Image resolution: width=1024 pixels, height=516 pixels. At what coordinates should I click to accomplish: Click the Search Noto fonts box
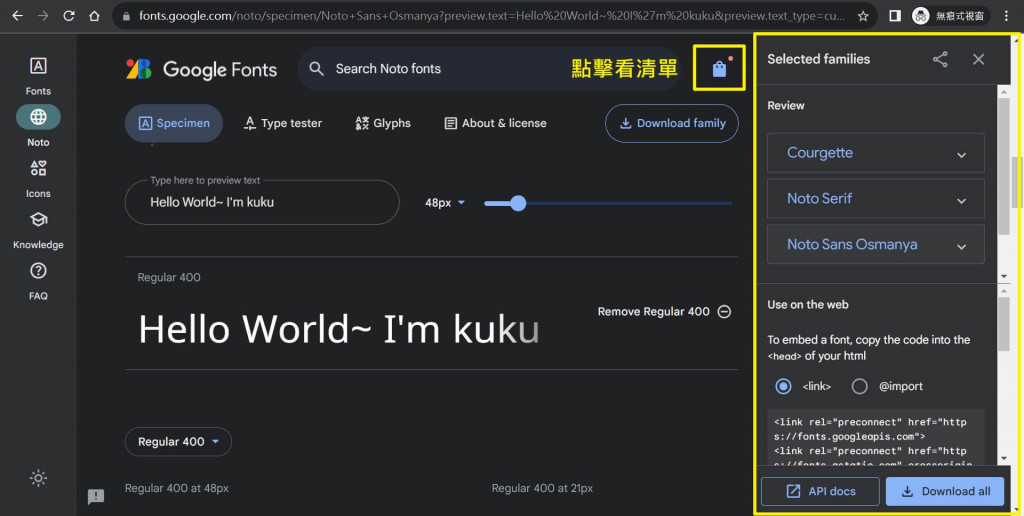pos(488,69)
